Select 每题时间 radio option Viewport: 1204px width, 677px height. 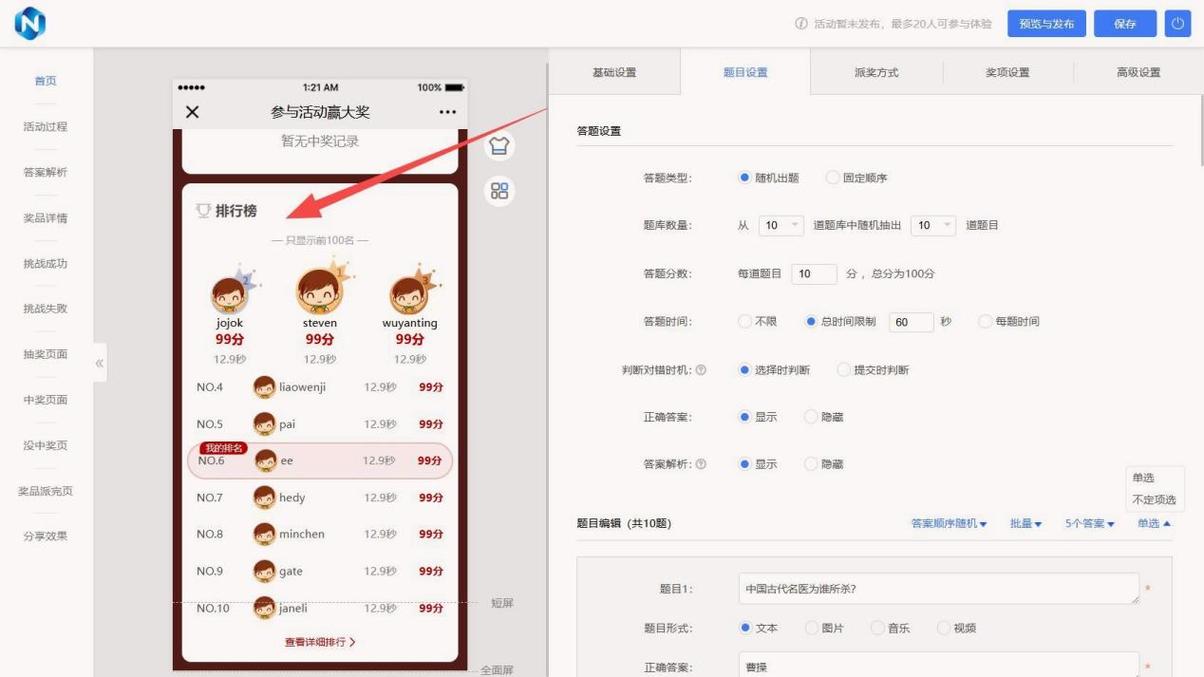(x=985, y=322)
